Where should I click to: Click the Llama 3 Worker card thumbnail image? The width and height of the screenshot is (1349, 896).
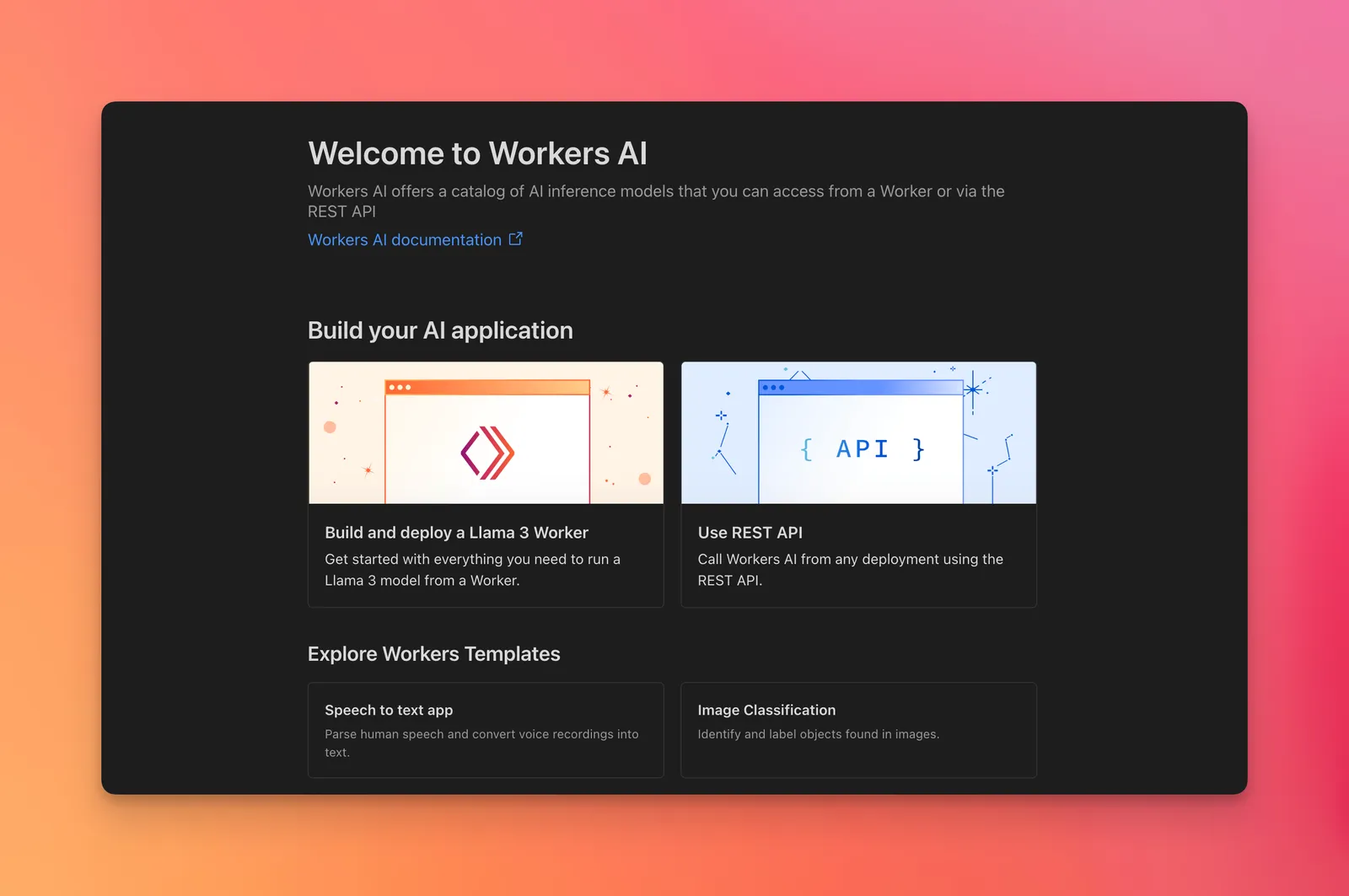point(486,432)
